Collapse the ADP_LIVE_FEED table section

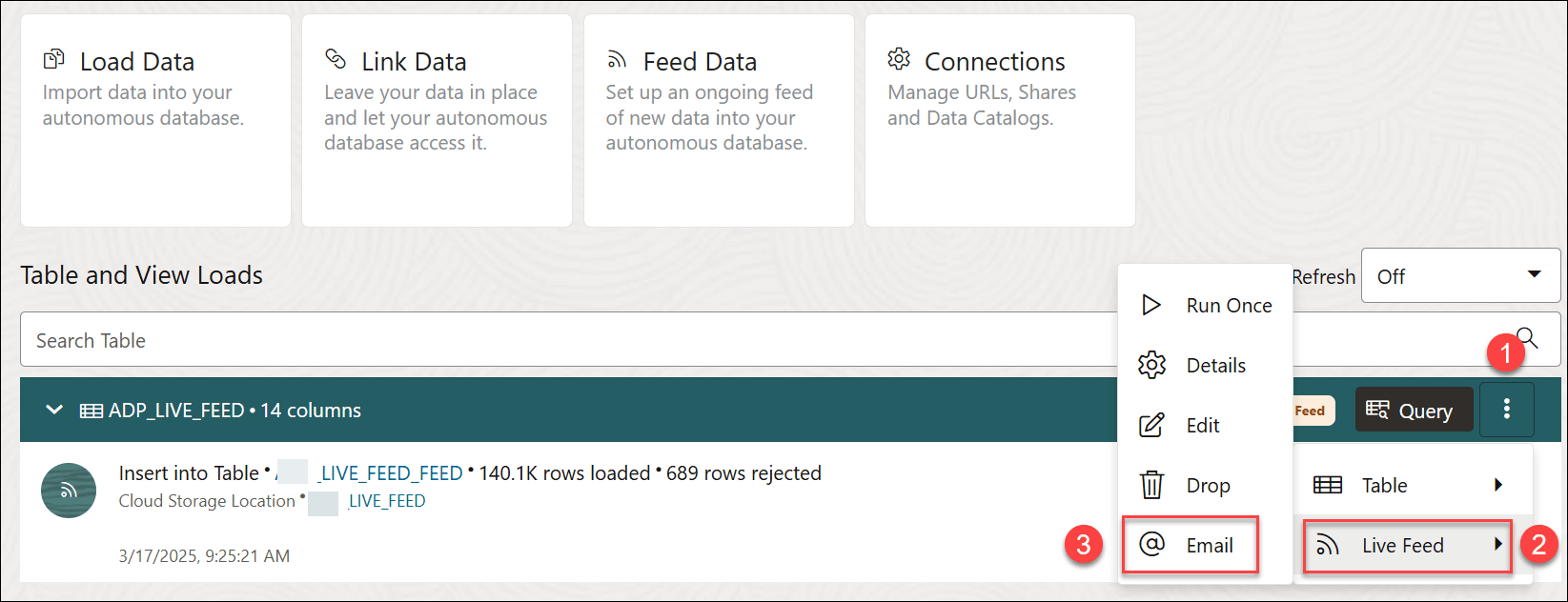tap(53, 410)
